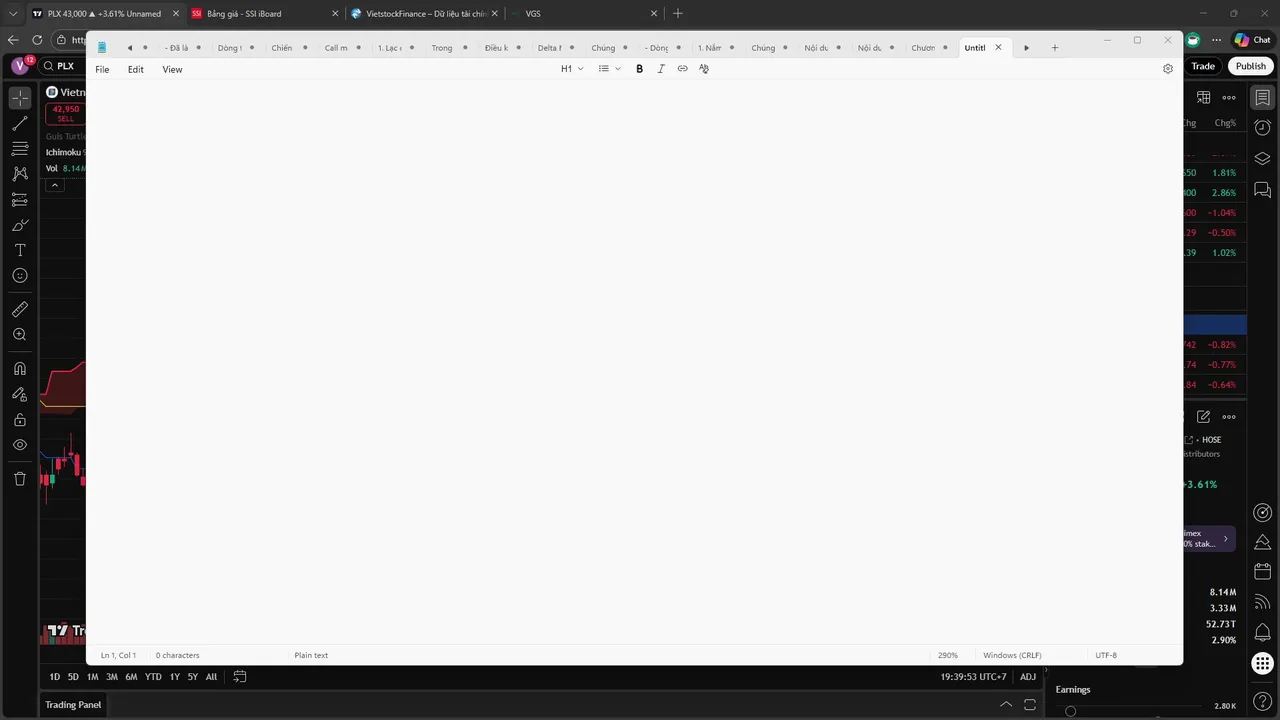Insert a link using Notepad toolbar

683,69
